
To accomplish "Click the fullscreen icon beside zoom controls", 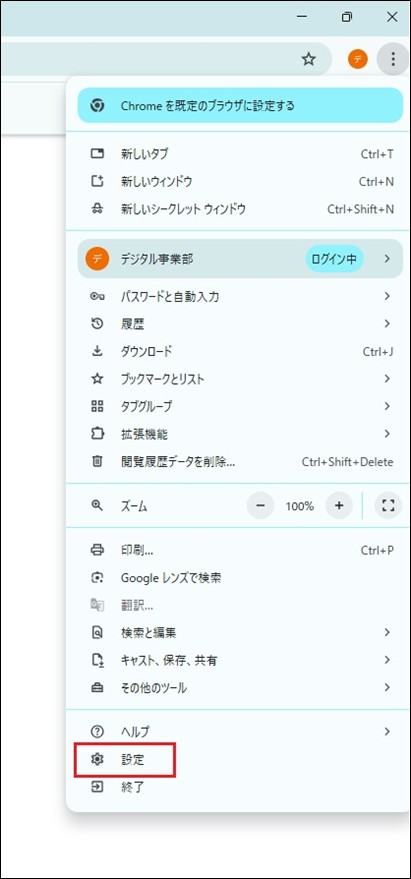I will [x=388, y=506].
